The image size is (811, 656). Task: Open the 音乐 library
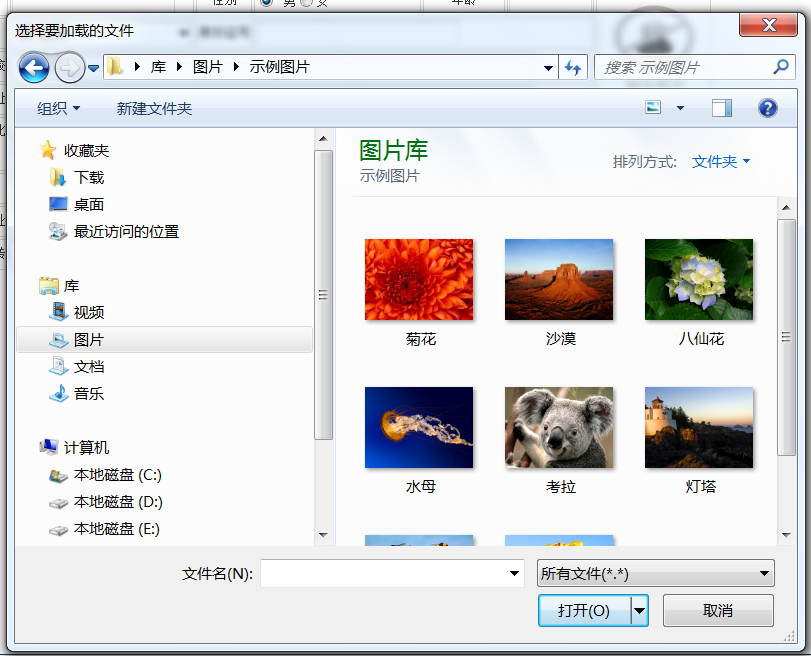pyautogui.click(x=91, y=393)
